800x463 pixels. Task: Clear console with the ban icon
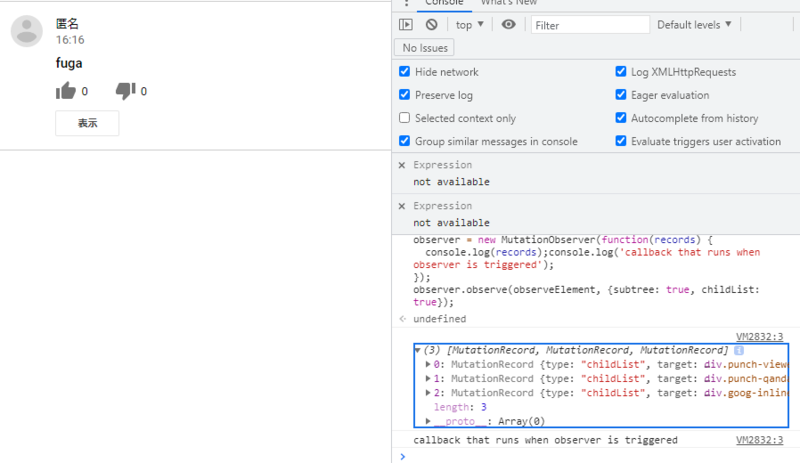tap(432, 25)
